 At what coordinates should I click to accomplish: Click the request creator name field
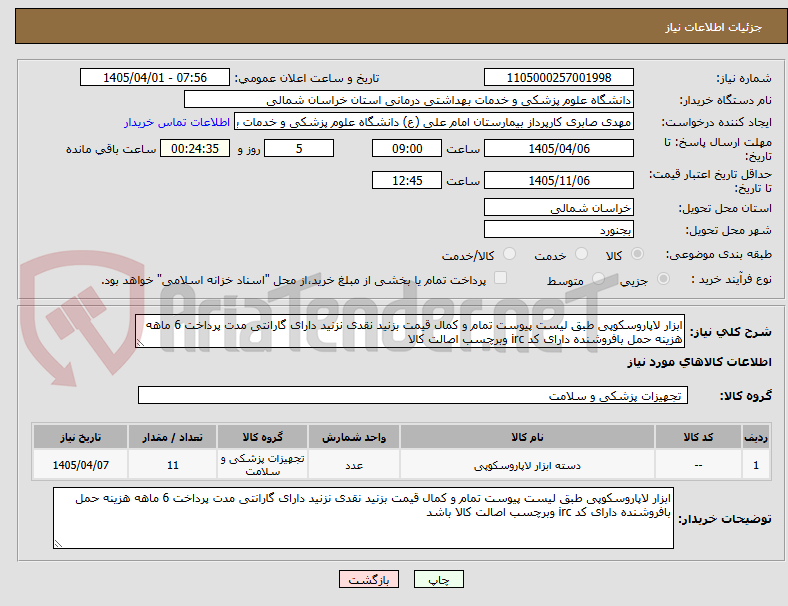point(434,122)
